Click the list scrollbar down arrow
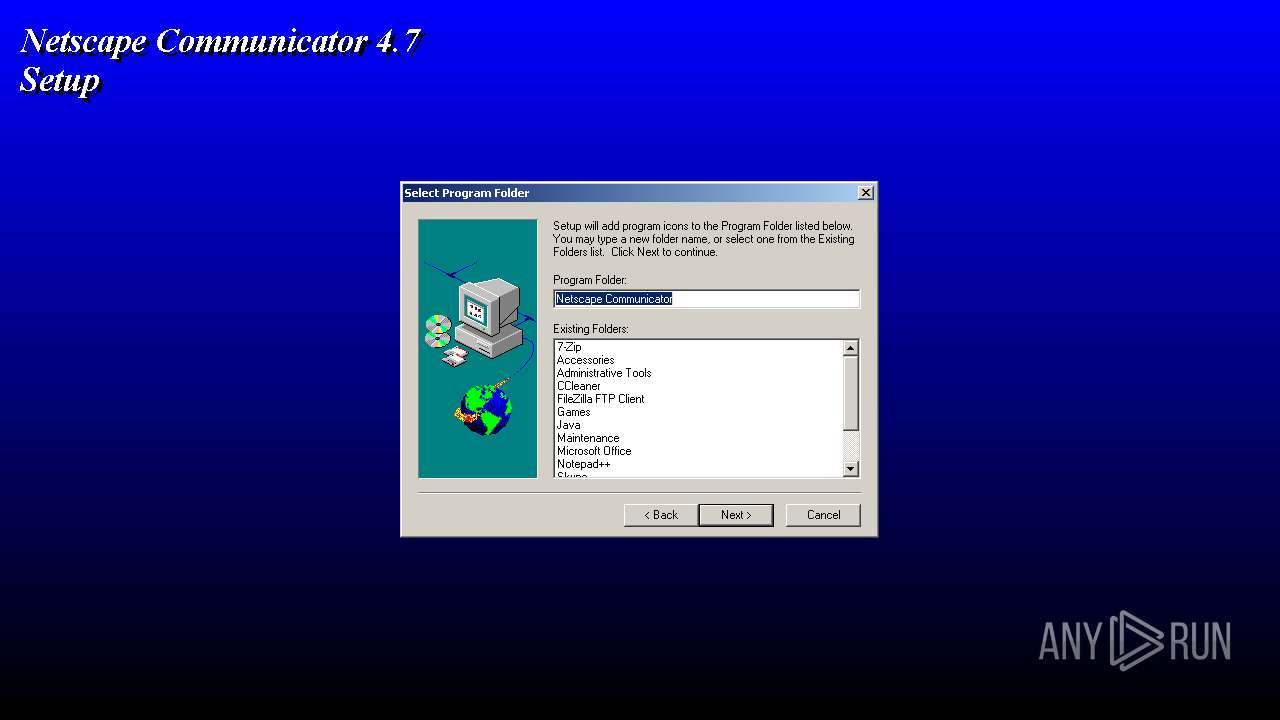This screenshot has height=720, width=1280. (x=851, y=469)
